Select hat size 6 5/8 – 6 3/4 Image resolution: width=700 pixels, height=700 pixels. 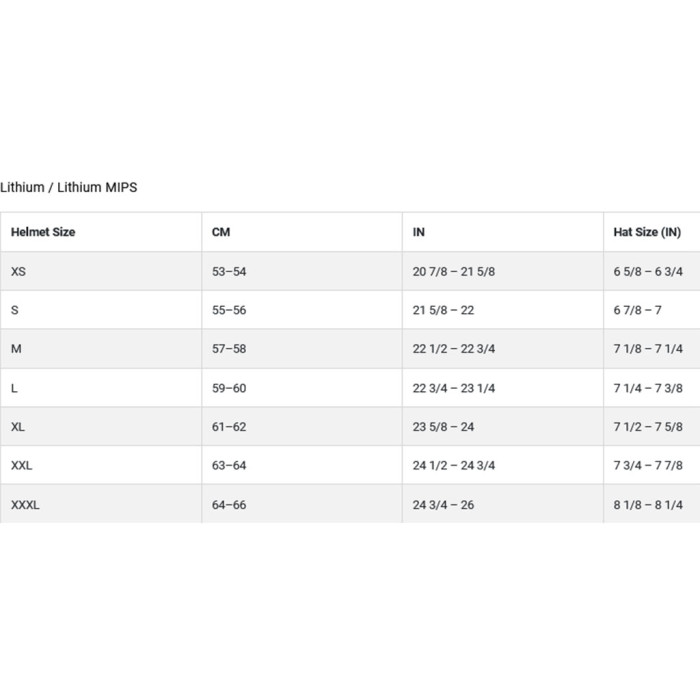pos(648,271)
